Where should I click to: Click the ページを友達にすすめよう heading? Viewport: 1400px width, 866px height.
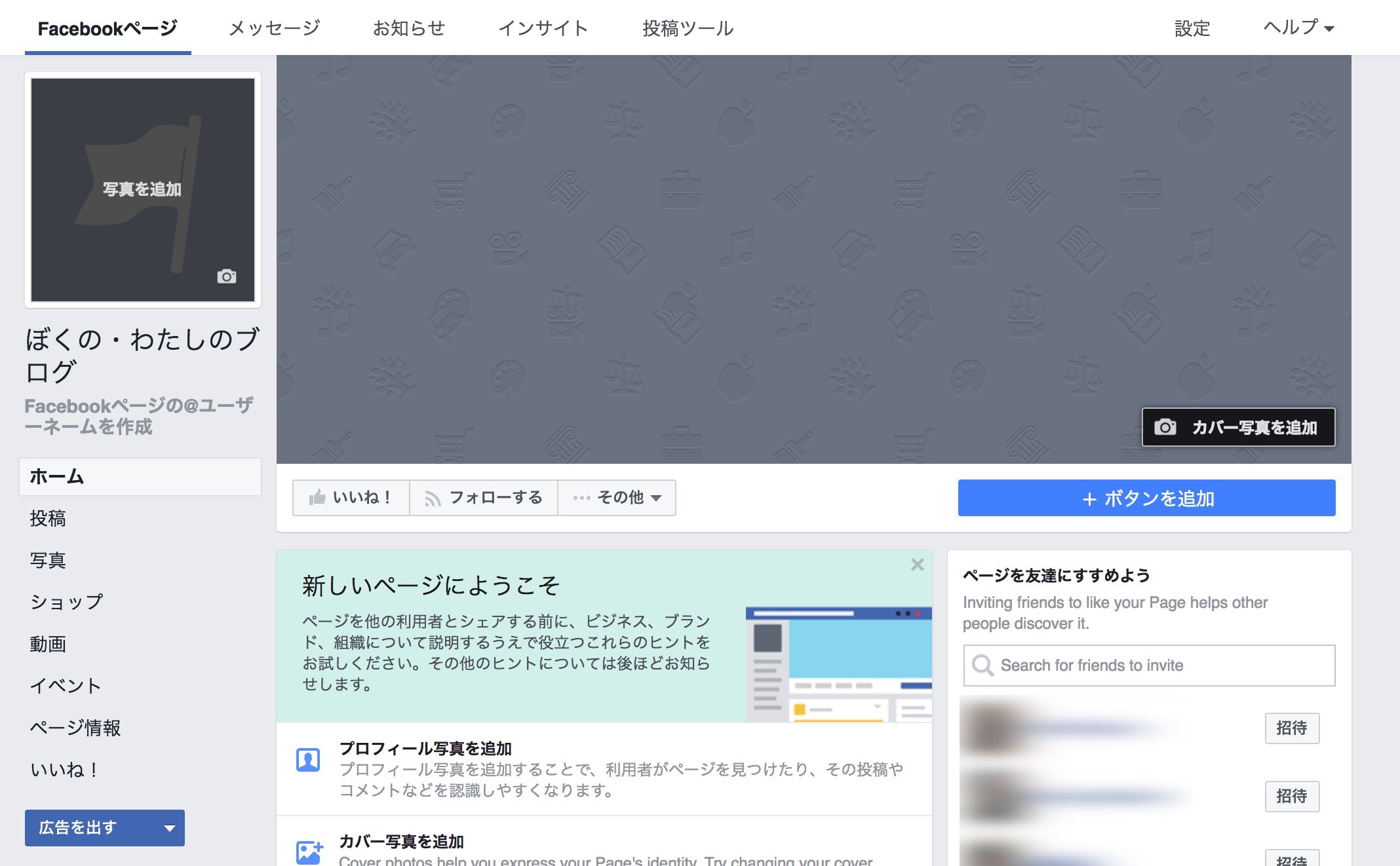click(x=1056, y=575)
